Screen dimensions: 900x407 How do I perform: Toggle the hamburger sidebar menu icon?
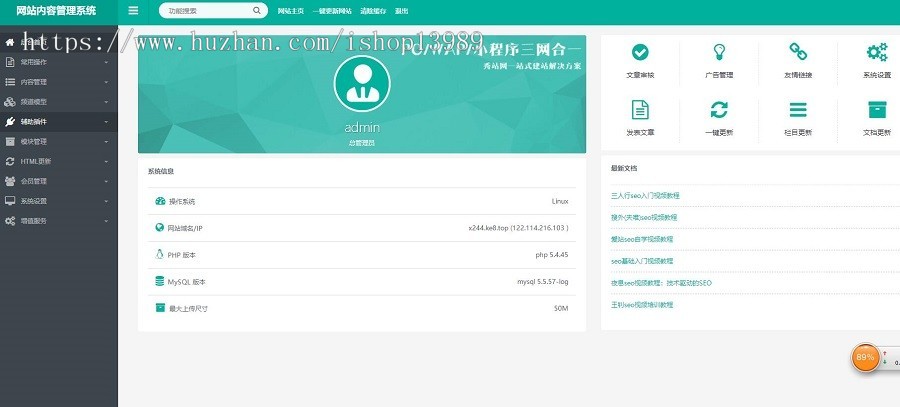click(x=133, y=10)
